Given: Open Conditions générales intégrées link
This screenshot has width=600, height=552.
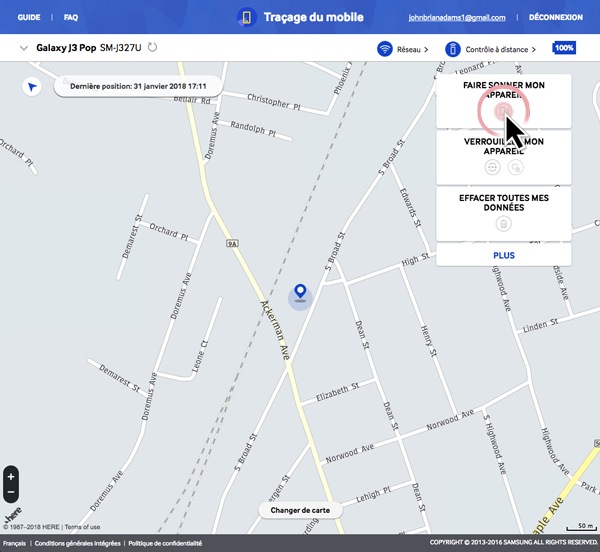Looking at the screenshot, I should (x=77, y=543).
